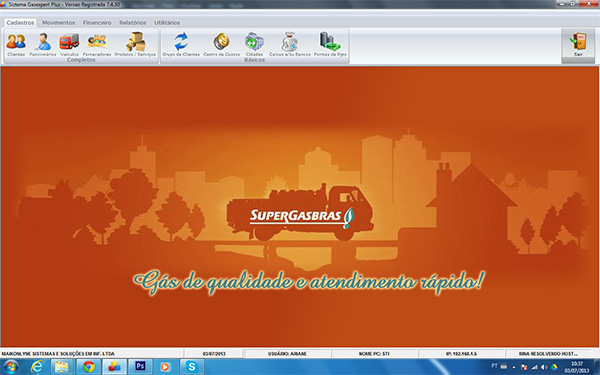
Task: Open Grupo de Clientes icon
Action: pyautogui.click(x=181, y=44)
